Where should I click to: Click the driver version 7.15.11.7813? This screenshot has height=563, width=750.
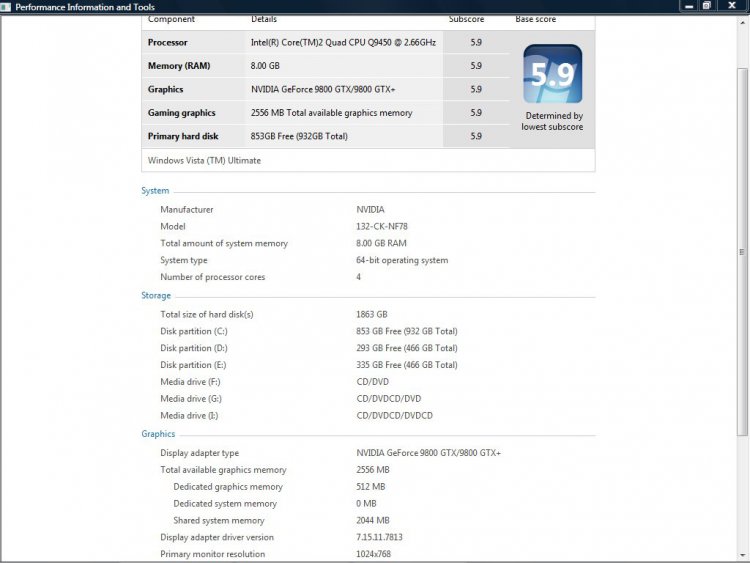(379, 537)
